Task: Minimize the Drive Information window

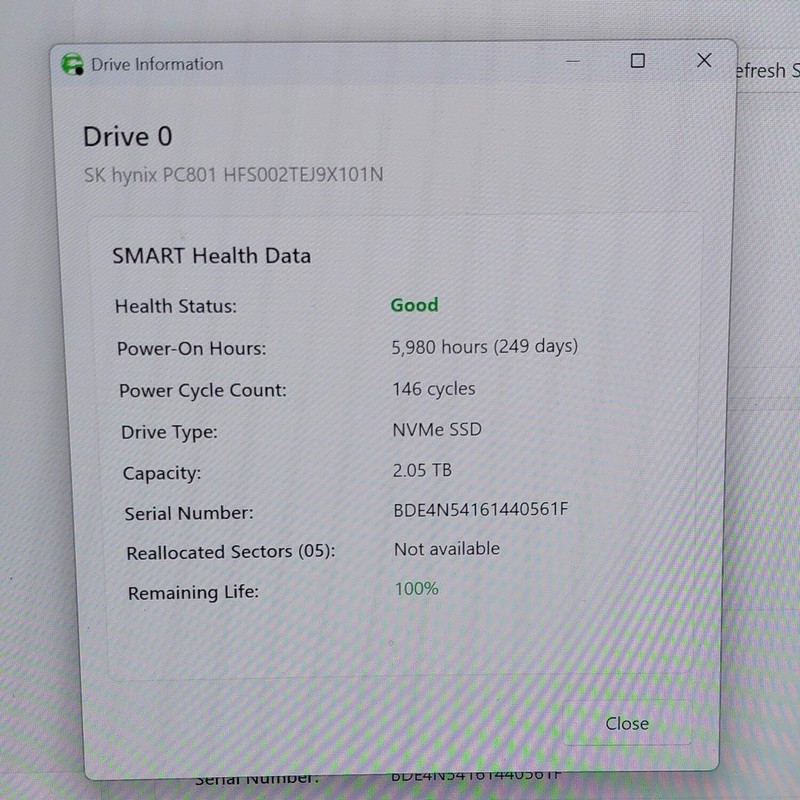Action: pos(573,61)
